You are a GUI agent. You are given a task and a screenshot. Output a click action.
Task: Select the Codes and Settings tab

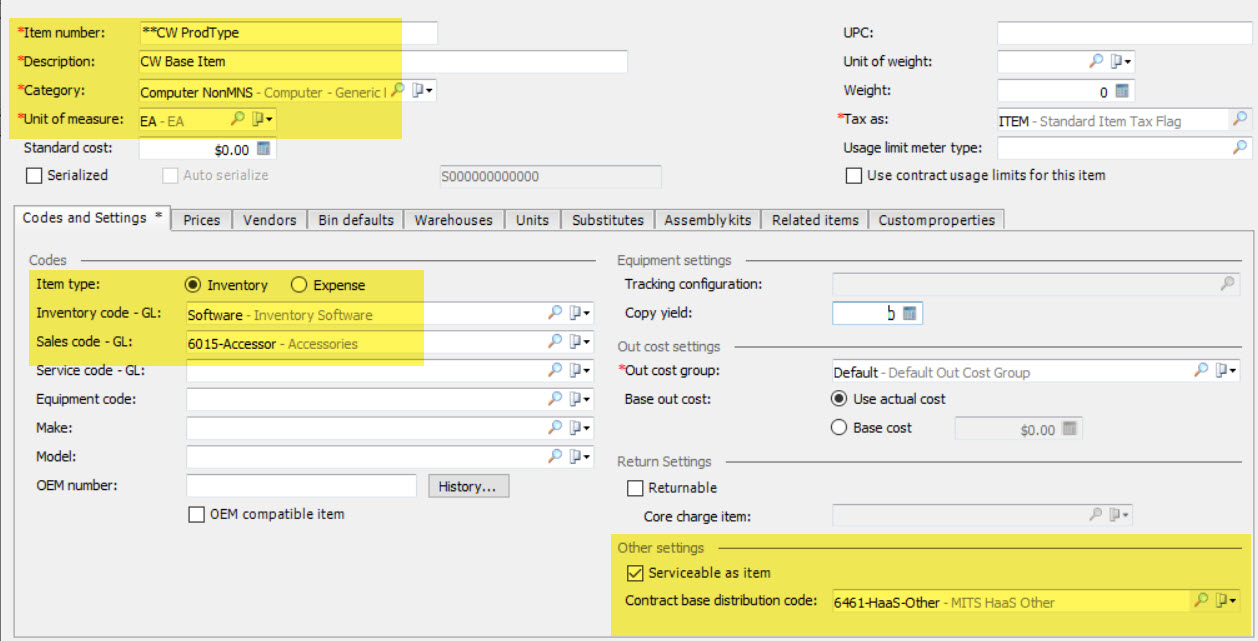click(92, 218)
